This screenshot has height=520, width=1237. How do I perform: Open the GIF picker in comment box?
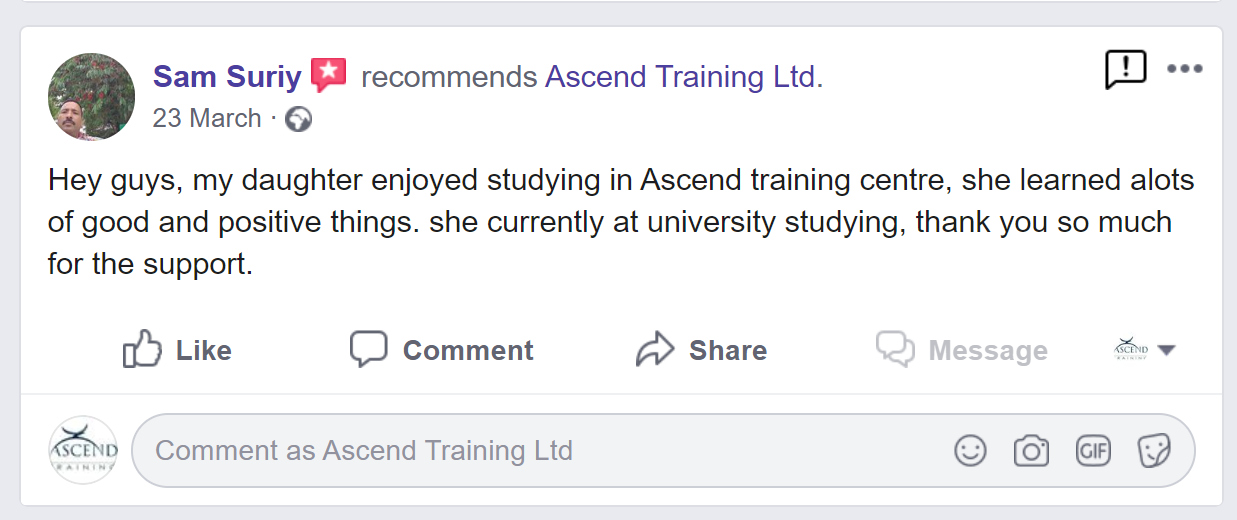(1093, 451)
